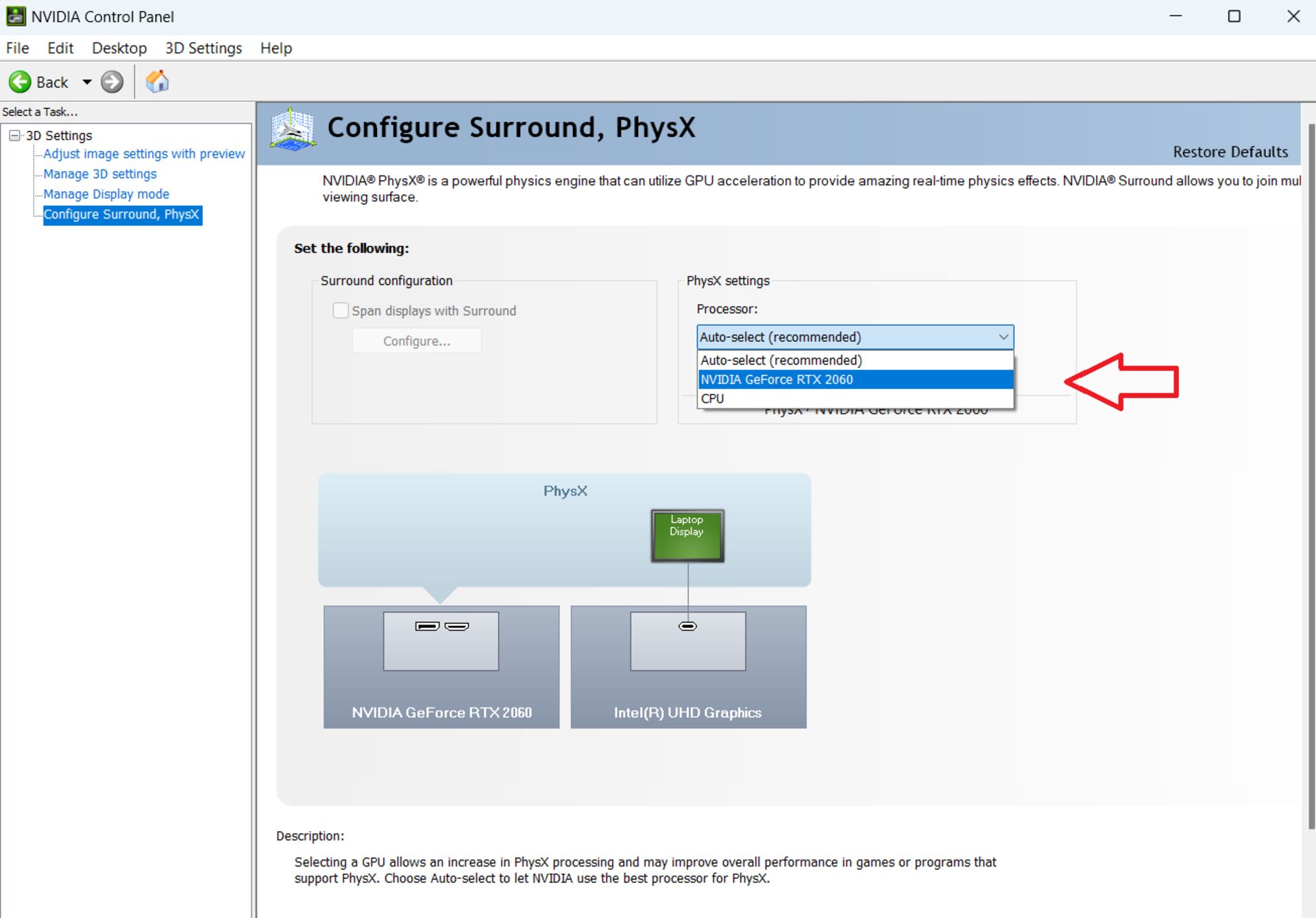Open Adjust image settings with preview
The height and width of the screenshot is (918, 1316).
click(x=144, y=154)
